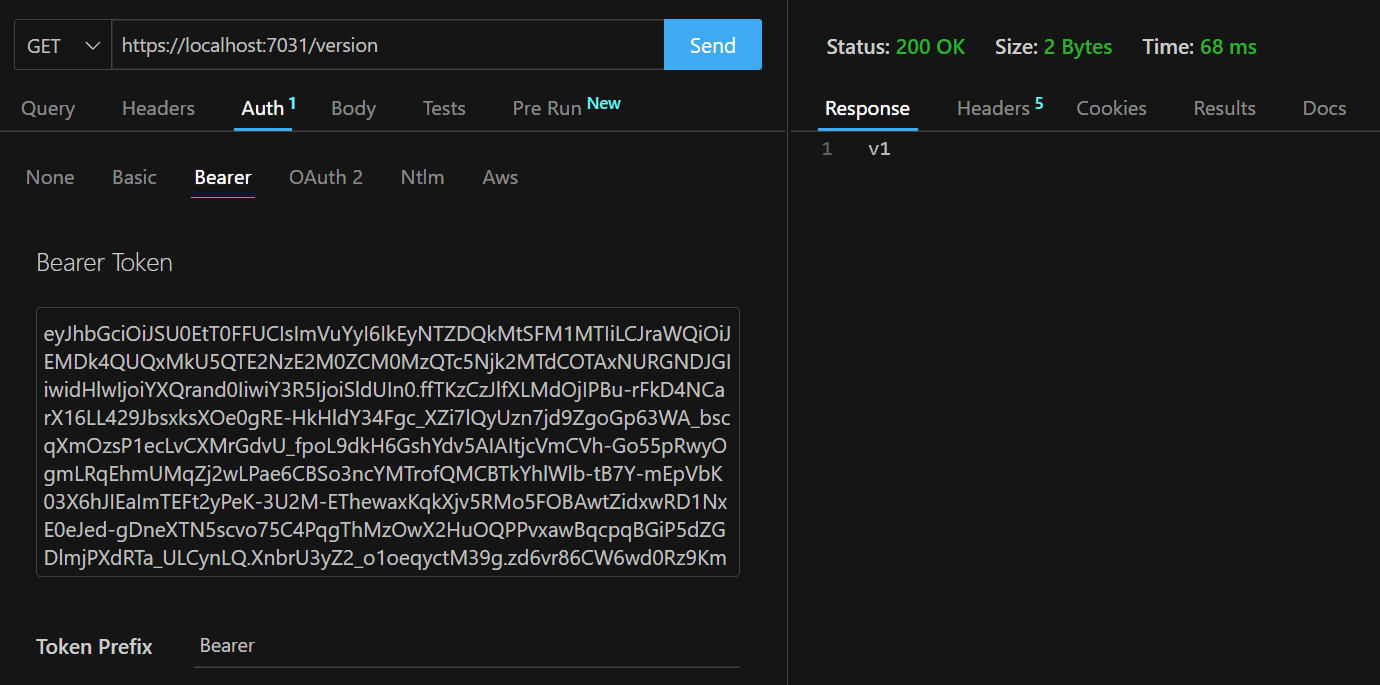Go to the Tests tab
Screen dimensions: 1380x685
[444, 108]
